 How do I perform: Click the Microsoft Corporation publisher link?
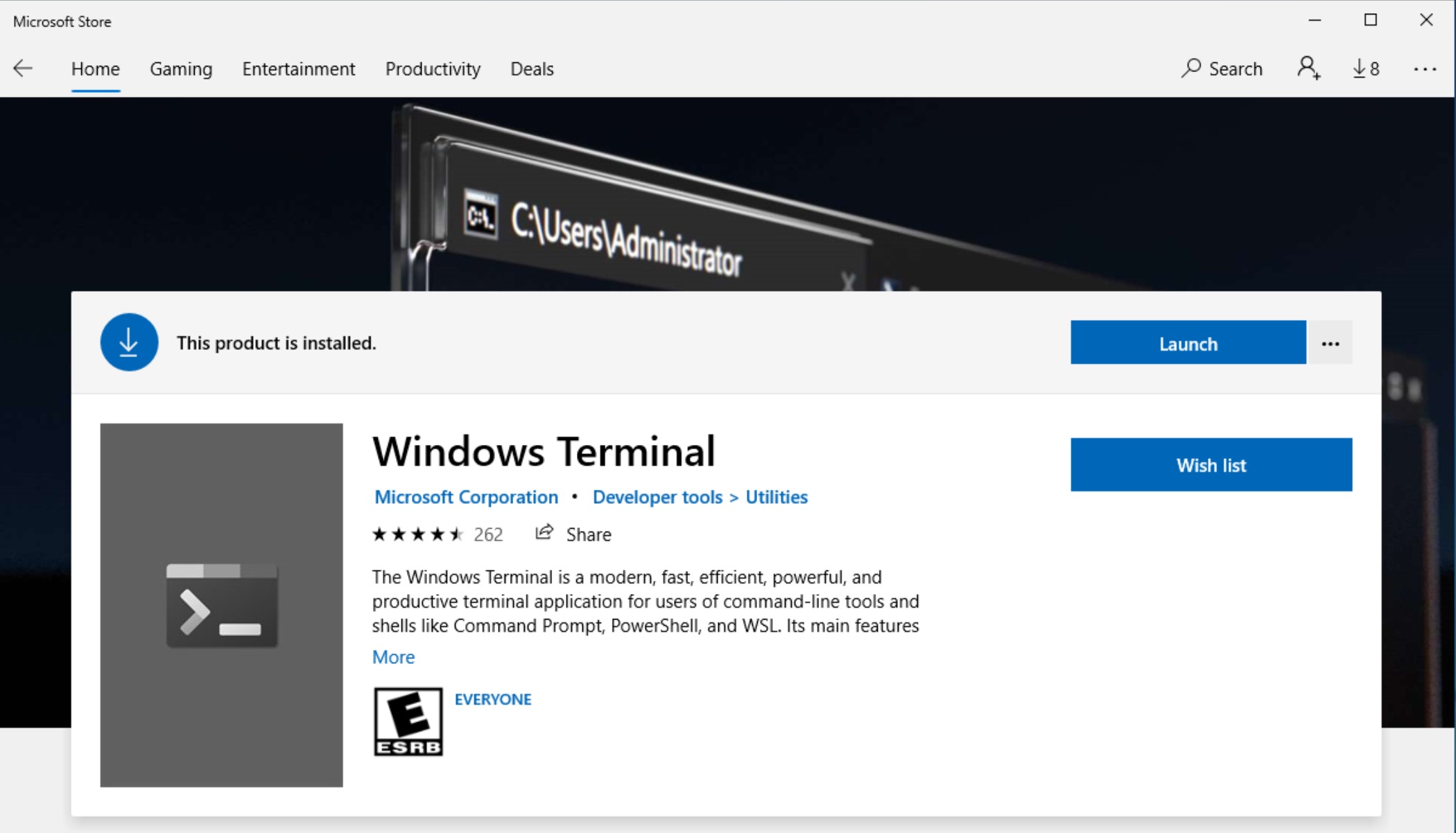465,496
